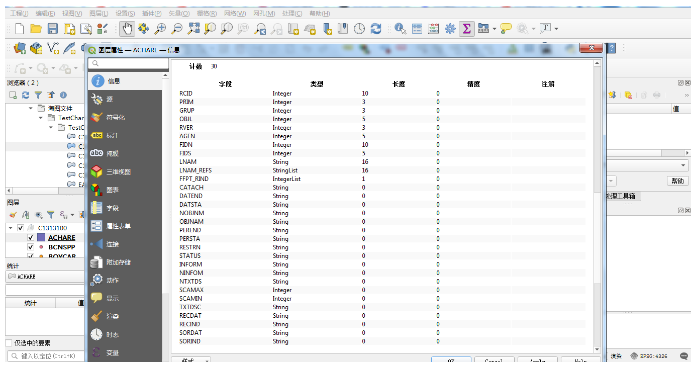Open layer styling panel brush icon

[x=13, y=215]
